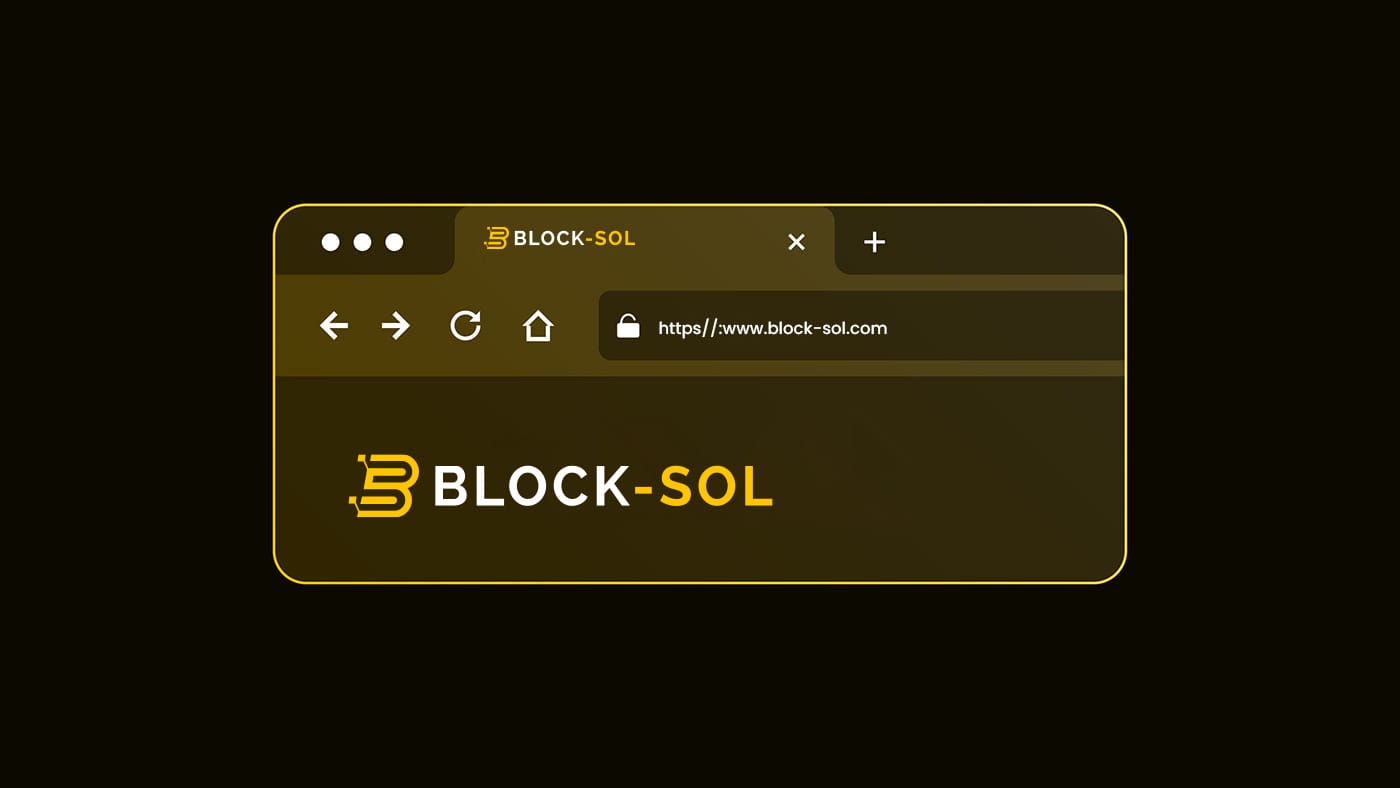Click the white BLOCK word in page logo

coord(531,487)
